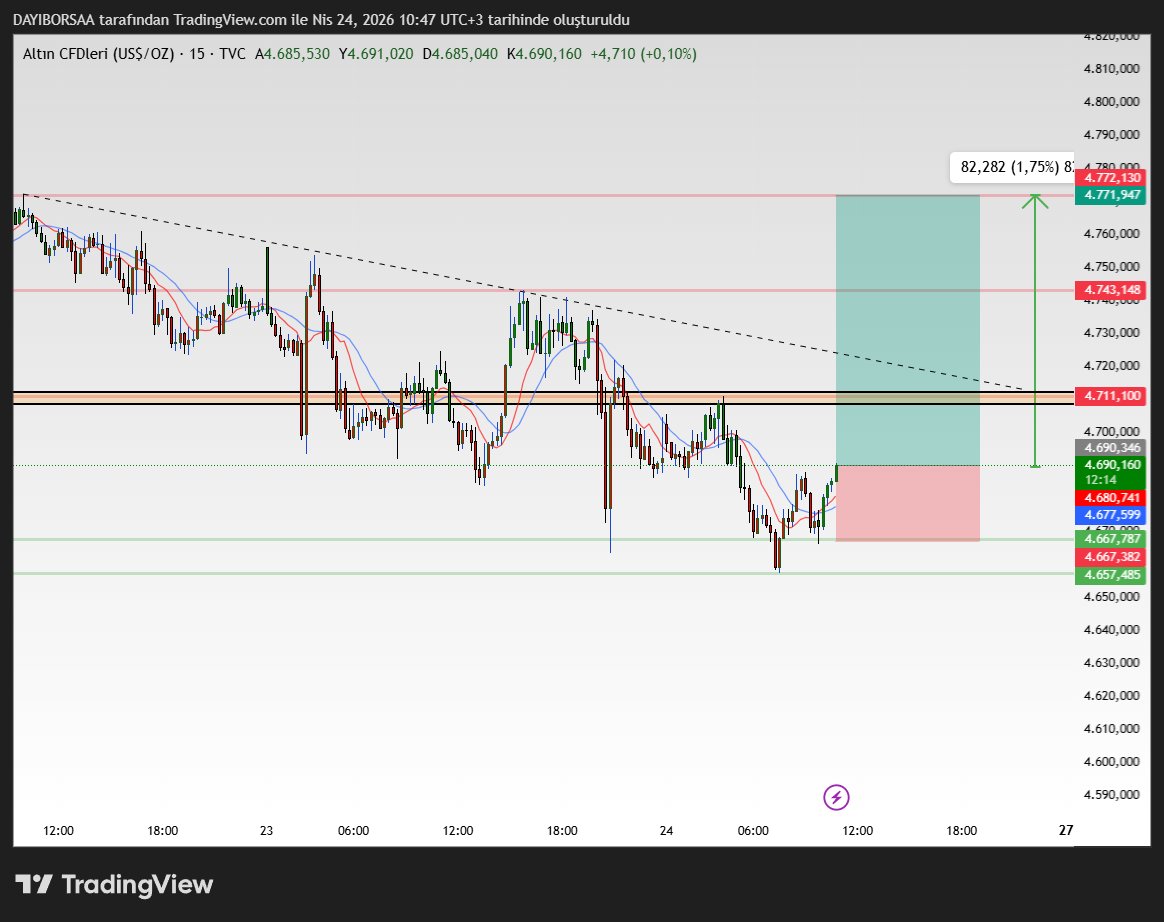The width and height of the screenshot is (1164, 922).
Task: Select the K4.690,160 close value in the legend
Action: (x=544, y=53)
